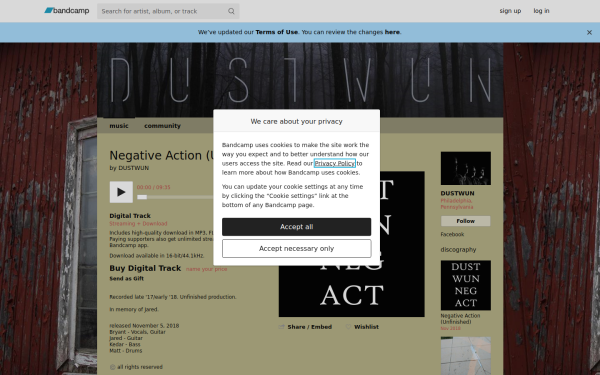Click Buy Digital Track
600x375 pixels.
point(145,268)
